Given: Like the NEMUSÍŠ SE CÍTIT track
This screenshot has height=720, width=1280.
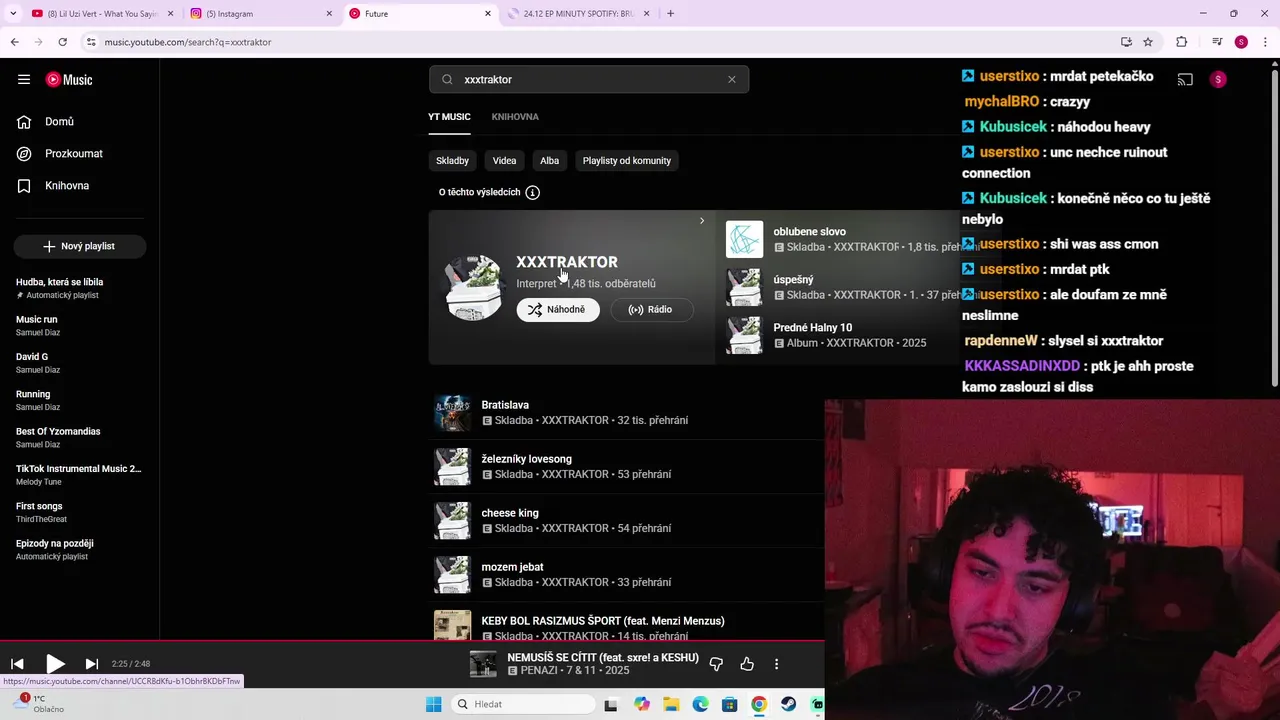Looking at the screenshot, I should pos(747,664).
